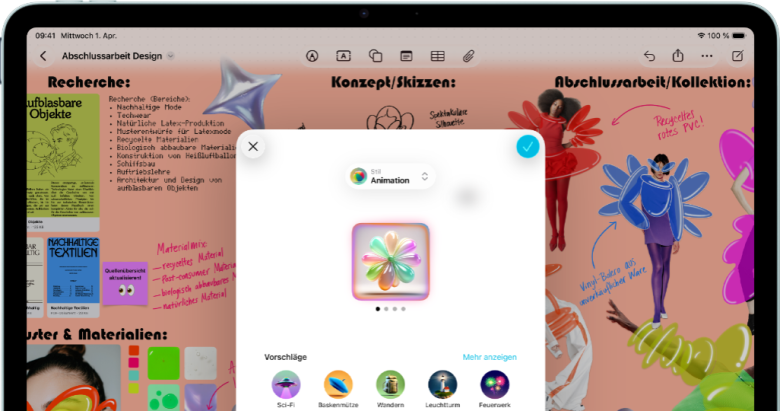
Task: Select the pen drawing tool in toolbar
Action: 313,56
